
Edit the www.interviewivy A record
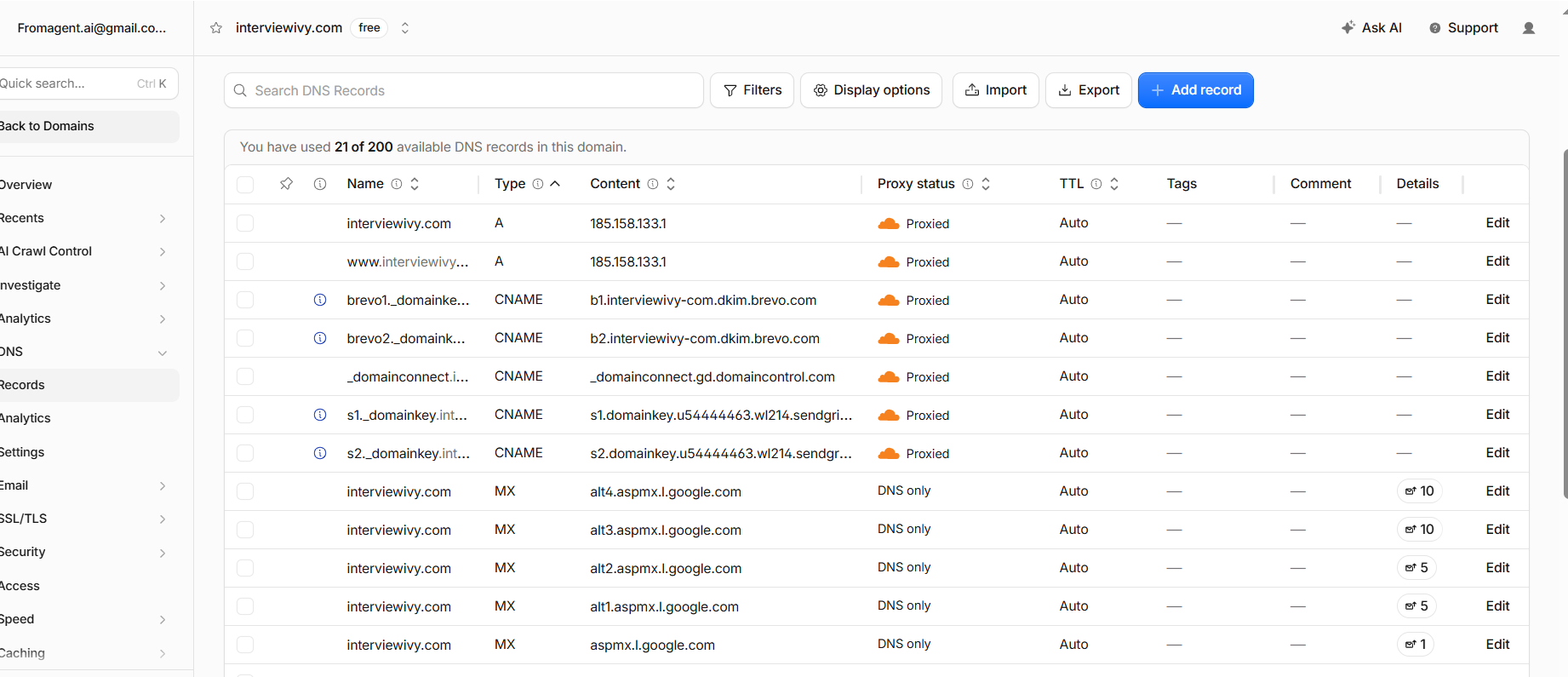[x=1497, y=261]
